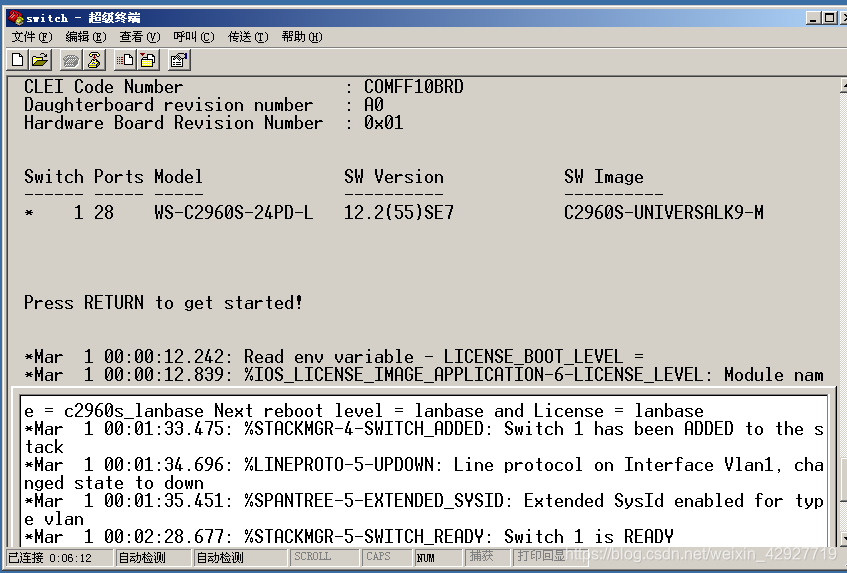Click the SW version 12.2(55)SE7
Viewport: 847px width, 573px height.
[x=399, y=213]
